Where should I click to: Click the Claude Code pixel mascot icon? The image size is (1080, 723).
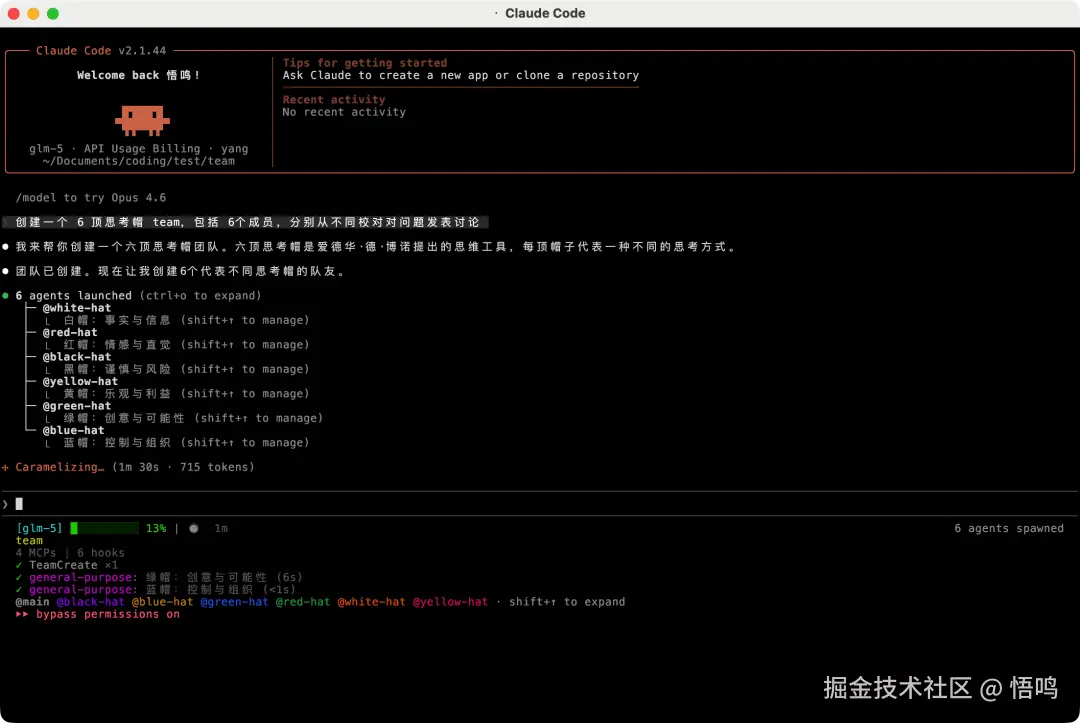click(x=141, y=119)
